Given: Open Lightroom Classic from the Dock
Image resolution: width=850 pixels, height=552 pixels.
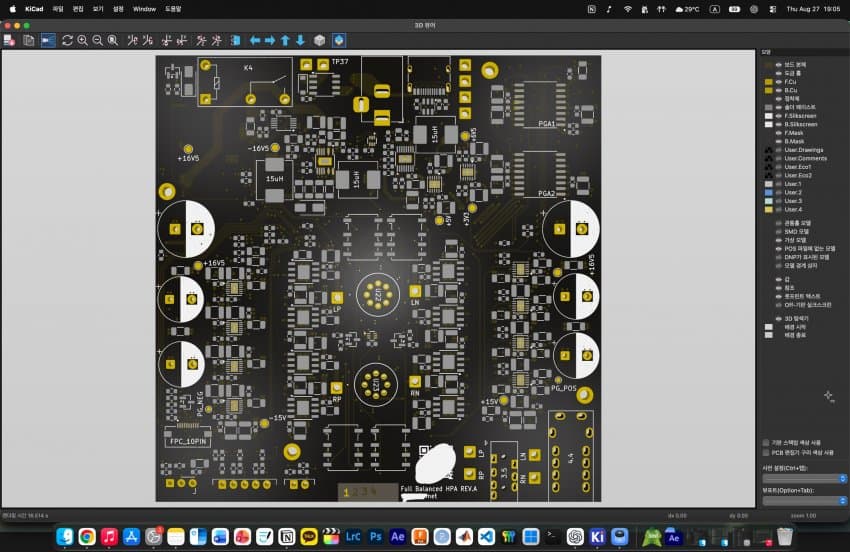Looking at the screenshot, I should 353,536.
